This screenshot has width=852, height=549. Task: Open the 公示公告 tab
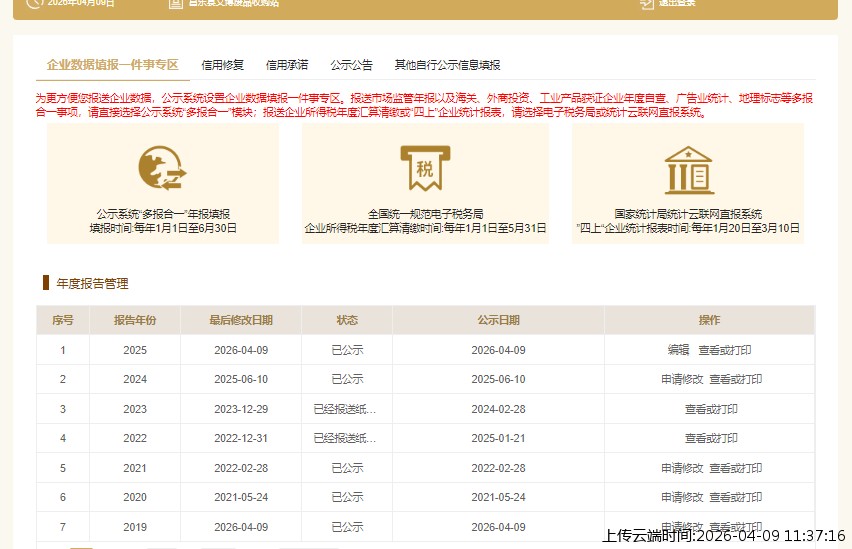pos(352,65)
